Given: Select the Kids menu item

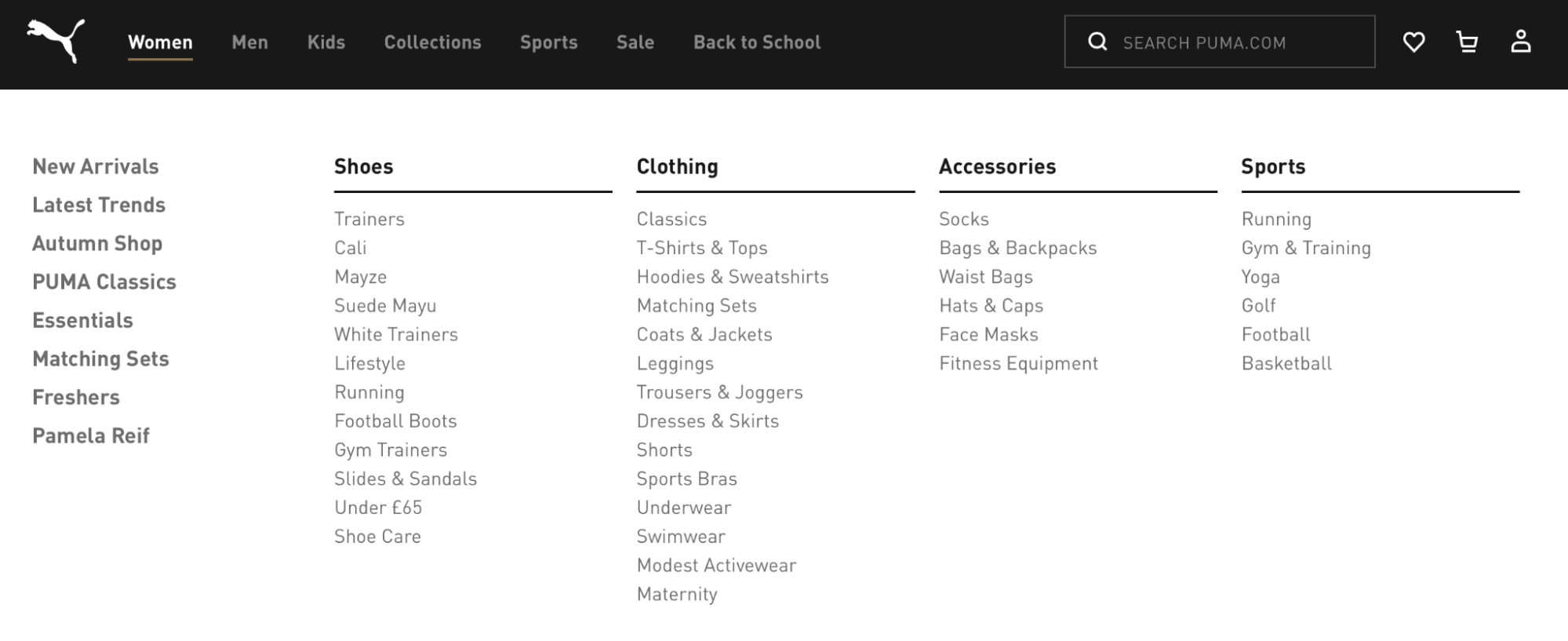Looking at the screenshot, I should click(x=326, y=42).
